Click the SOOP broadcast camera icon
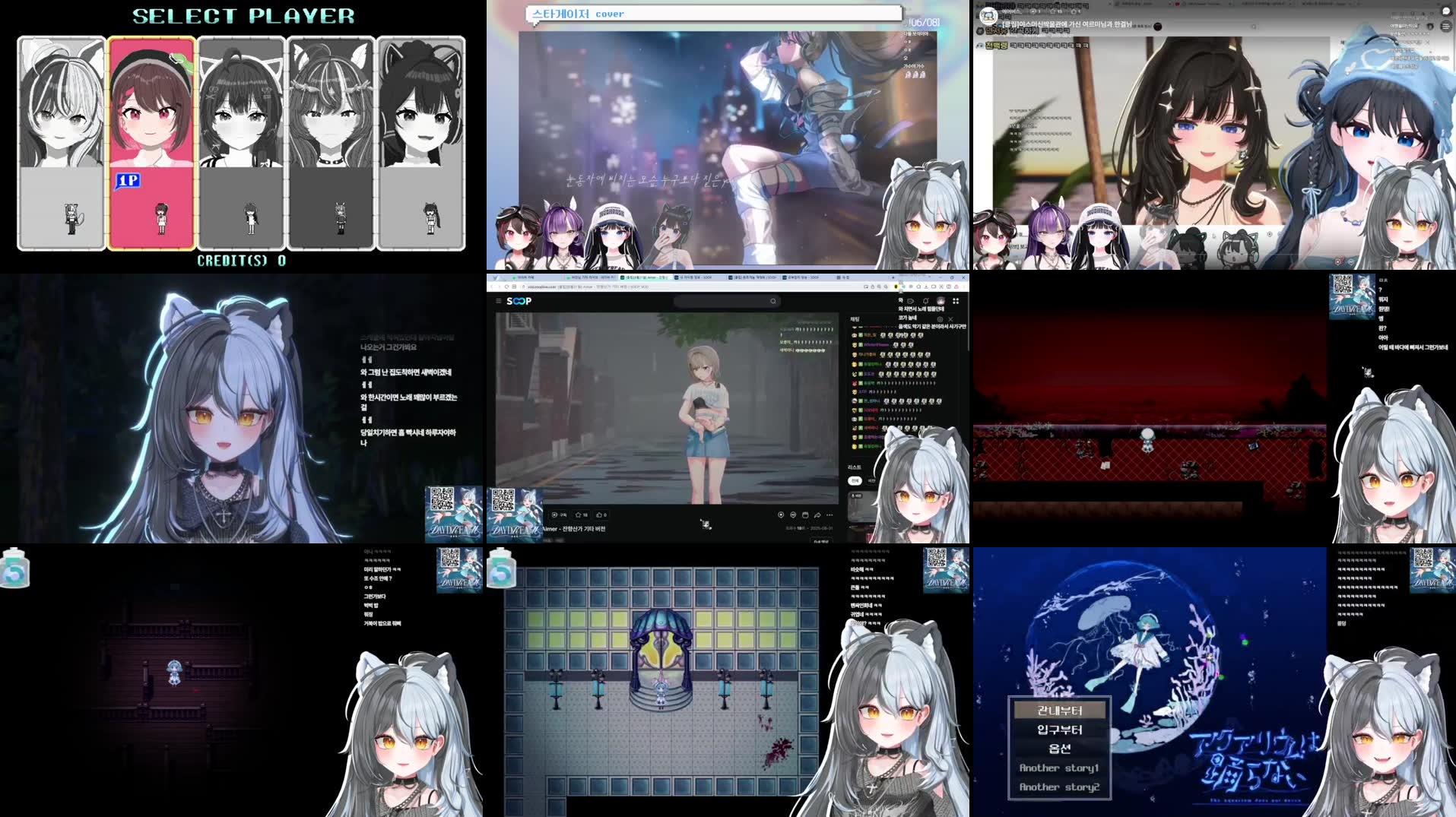1456x817 pixels. pyautogui.click(x=910, y=301)
